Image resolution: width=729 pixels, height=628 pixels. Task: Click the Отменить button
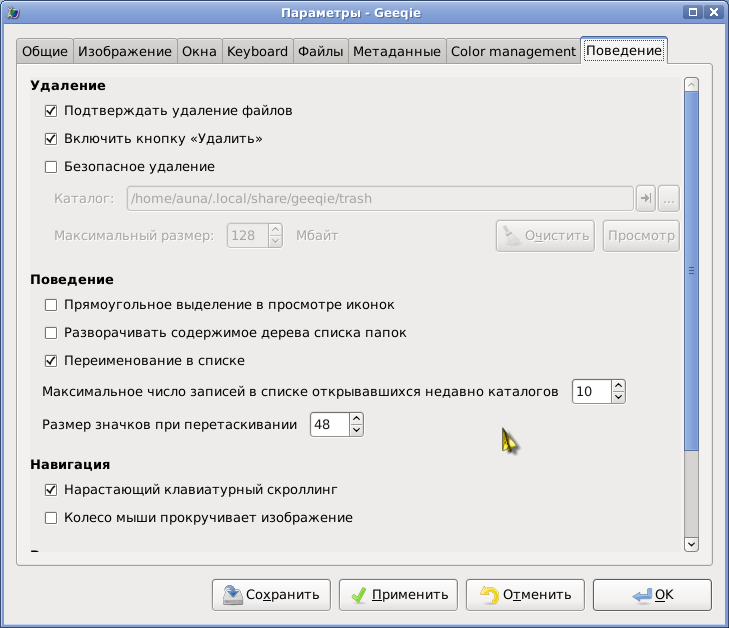[x=525, y=595]
